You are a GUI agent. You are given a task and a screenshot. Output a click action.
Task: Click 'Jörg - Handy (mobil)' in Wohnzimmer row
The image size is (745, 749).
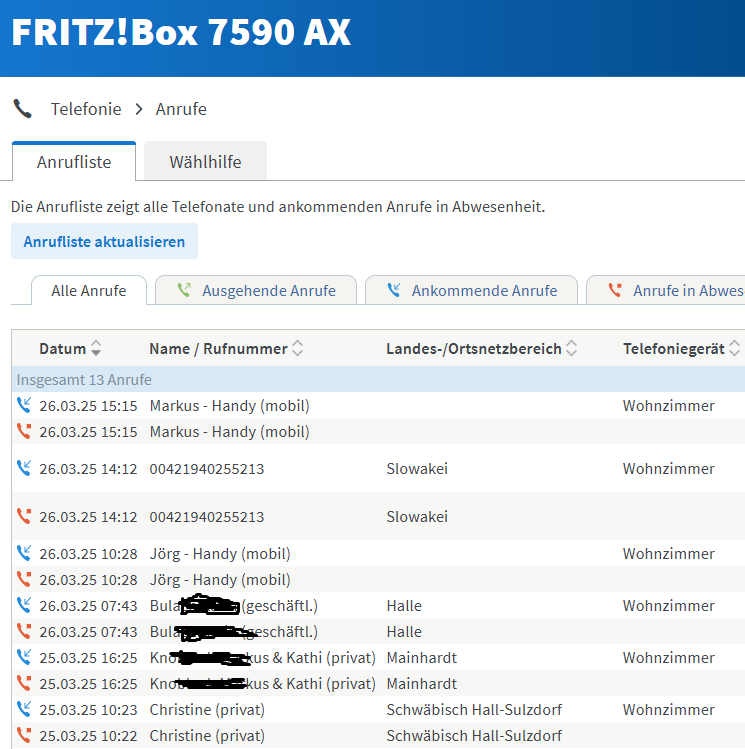(220, 554)
